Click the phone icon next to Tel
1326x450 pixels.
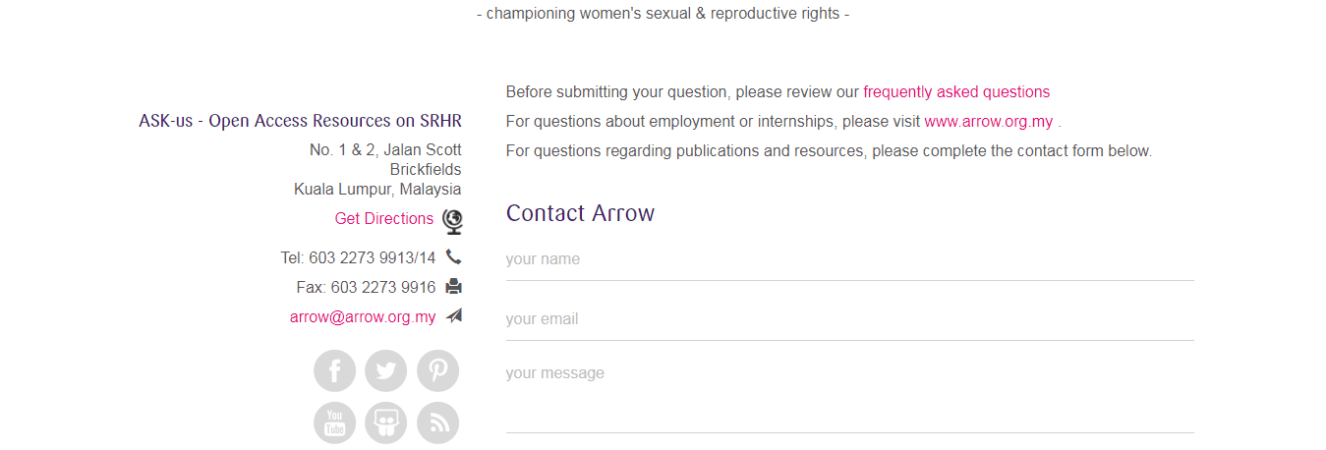point(454,257)
